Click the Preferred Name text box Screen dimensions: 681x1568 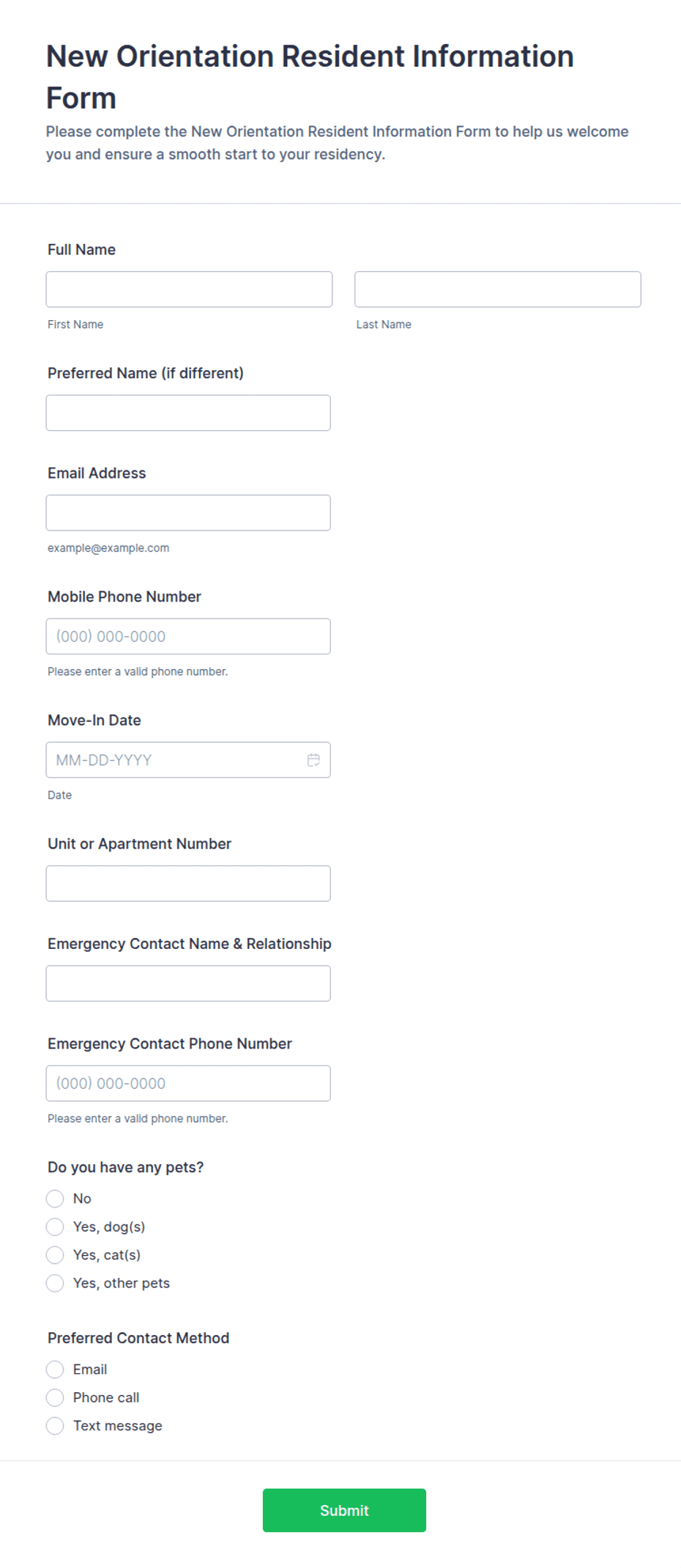point(188,413)
